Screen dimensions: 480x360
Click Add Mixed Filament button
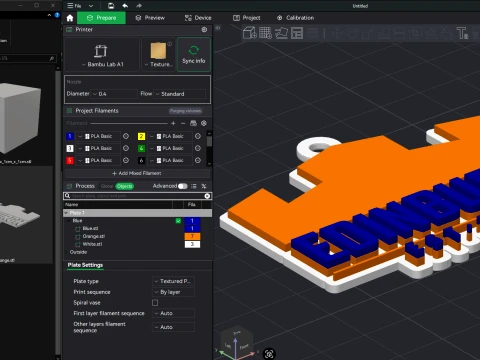coord(137,173)
